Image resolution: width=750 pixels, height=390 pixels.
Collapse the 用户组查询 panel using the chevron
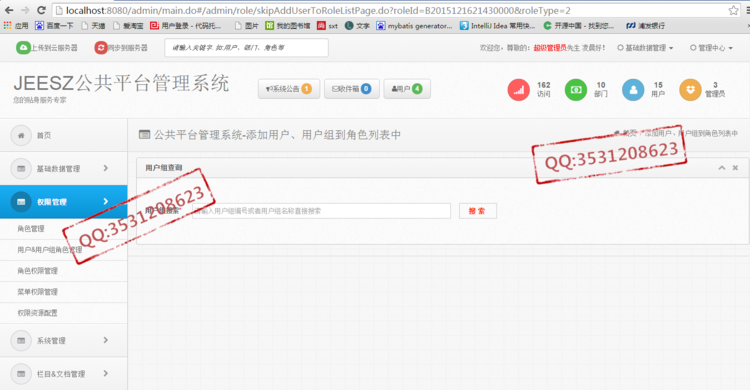point(722,167)
